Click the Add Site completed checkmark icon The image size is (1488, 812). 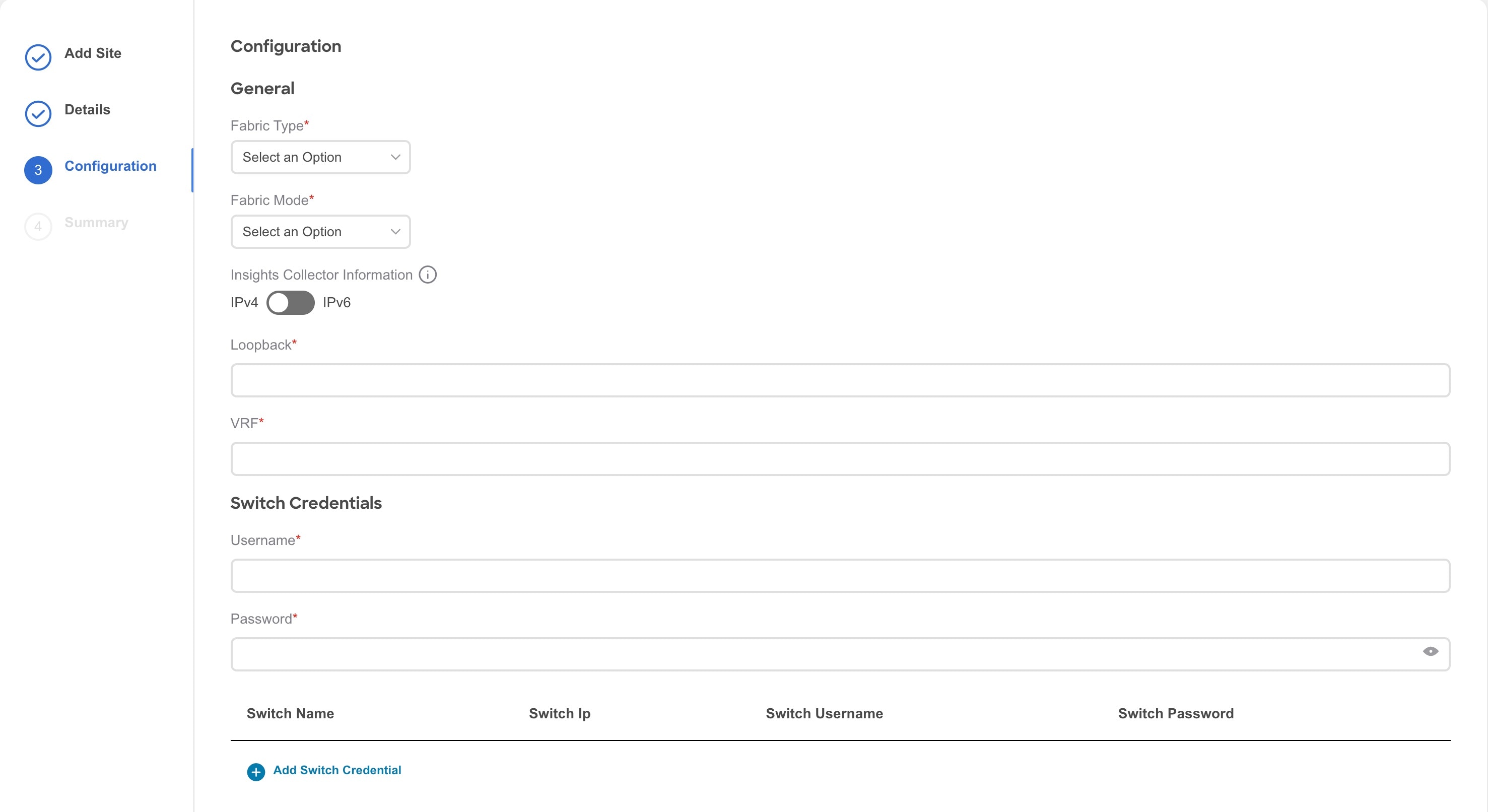[38, 57]
